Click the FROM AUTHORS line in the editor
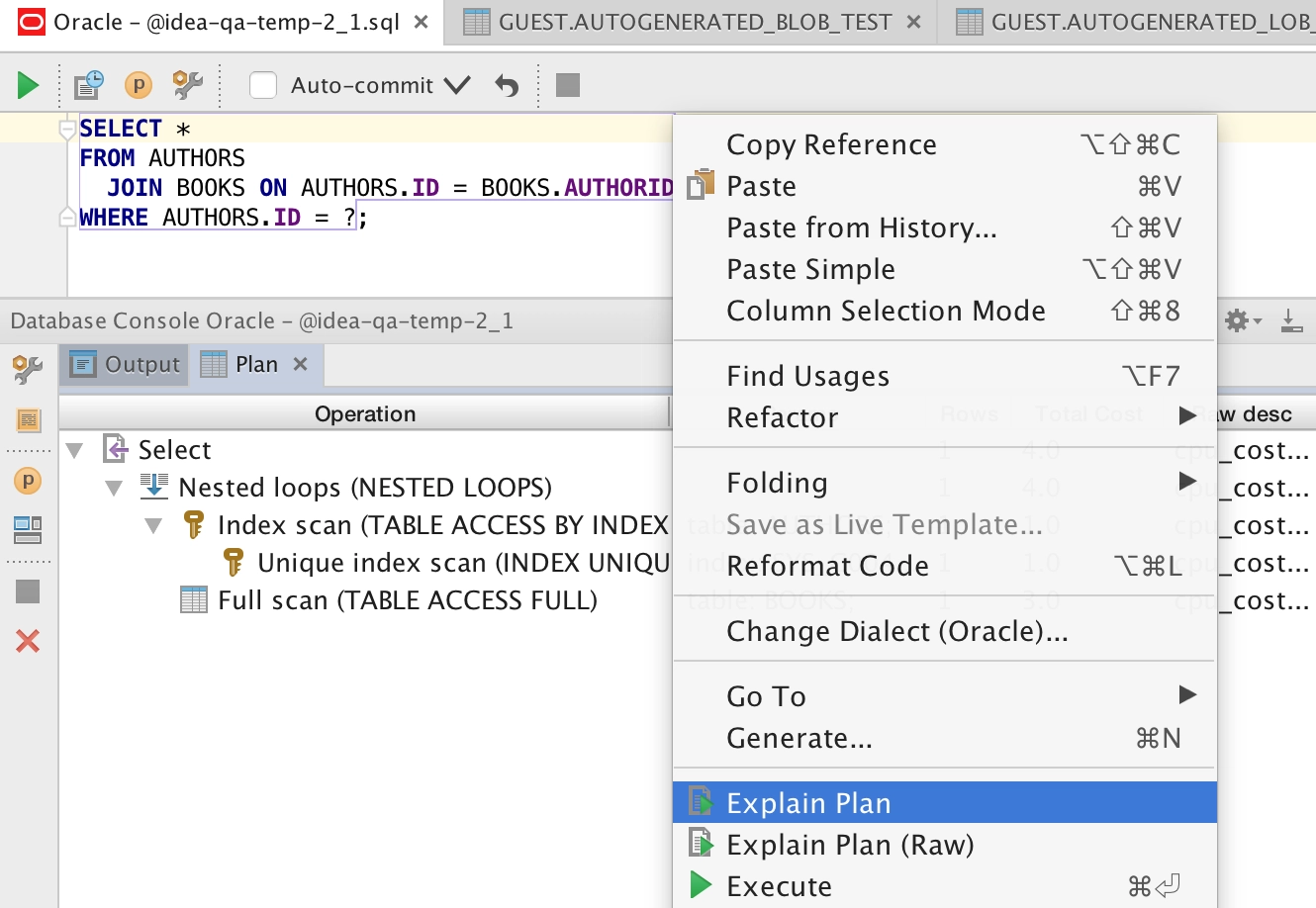 162,157
